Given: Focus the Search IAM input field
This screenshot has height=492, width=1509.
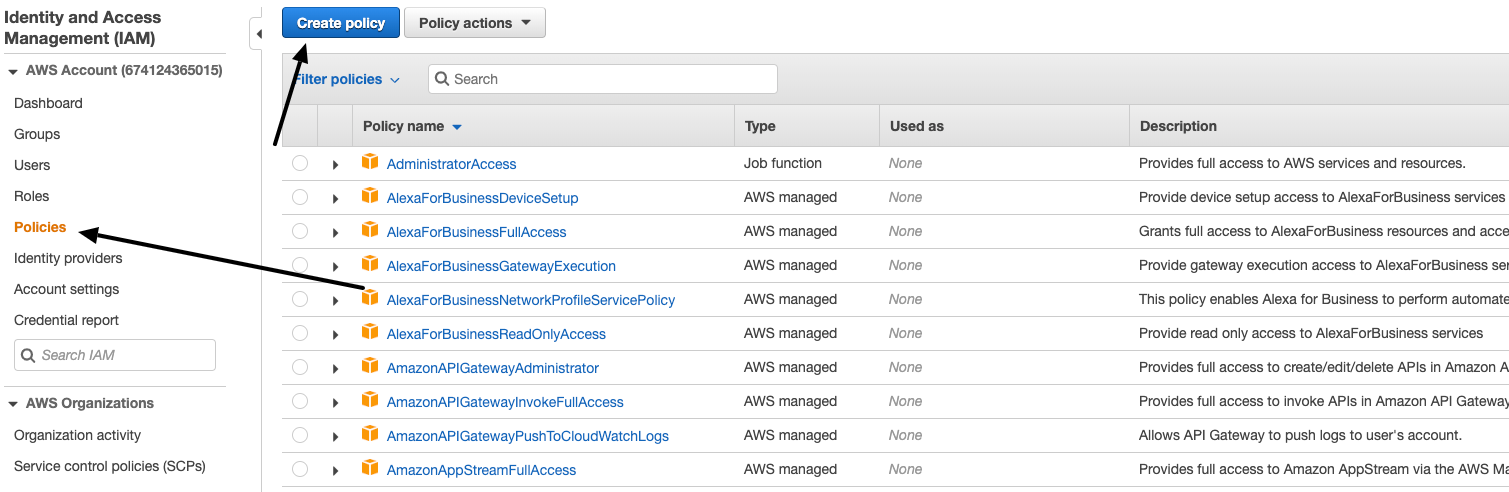Looking at the screenshot, I should point(115,355).
